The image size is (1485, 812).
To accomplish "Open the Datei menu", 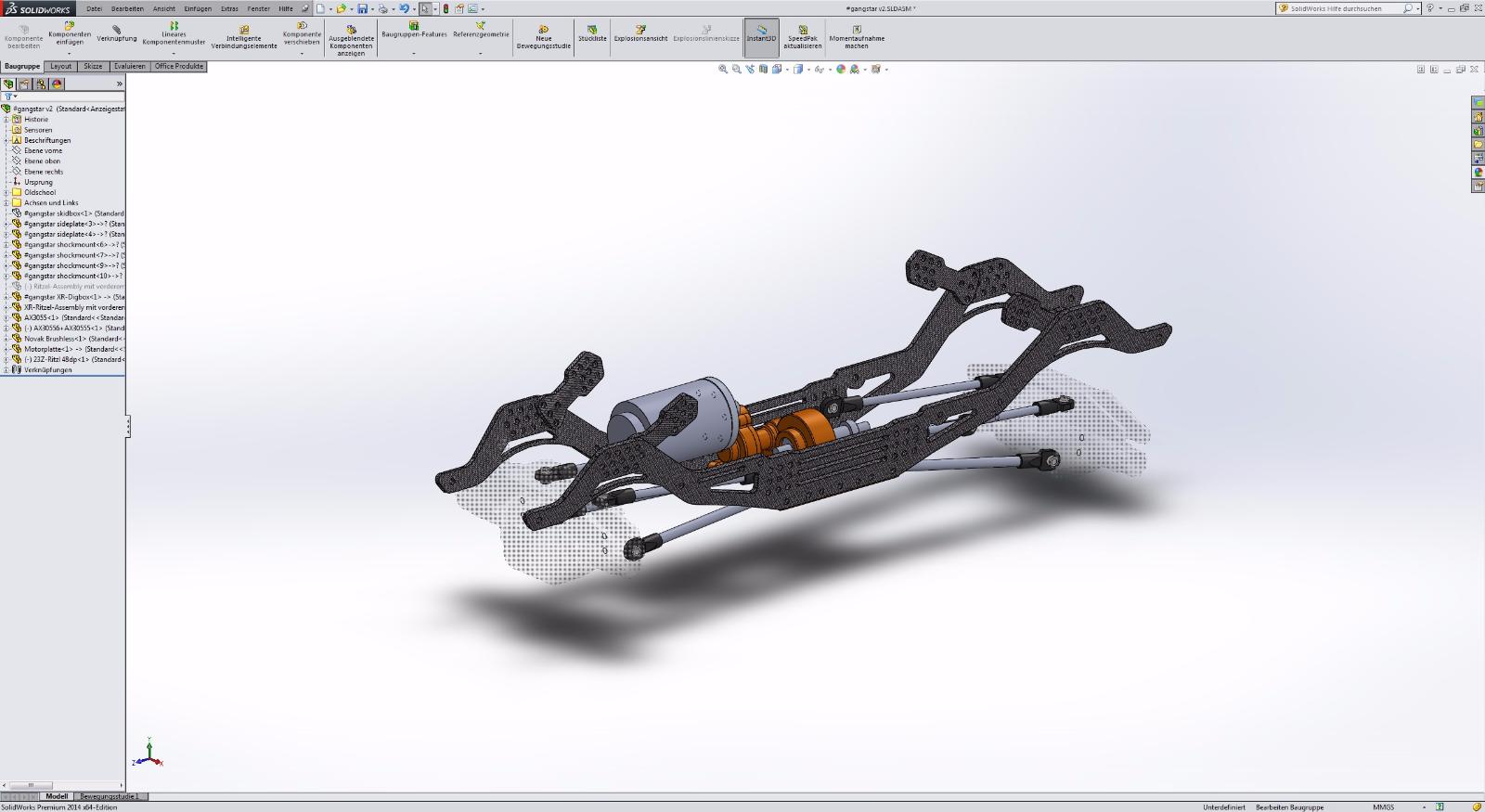I will tap(94, 8).
